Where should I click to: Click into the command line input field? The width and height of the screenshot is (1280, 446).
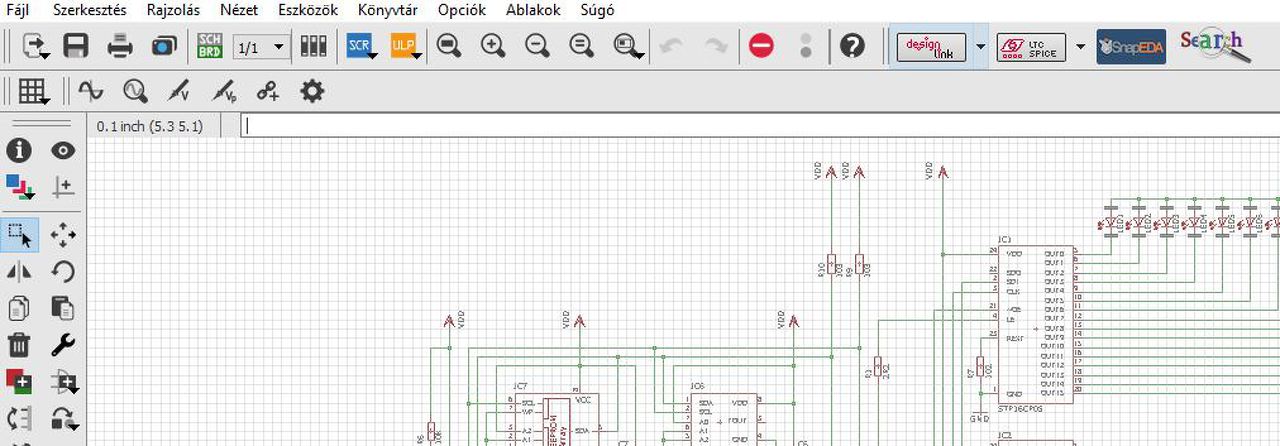pos(760,126)
